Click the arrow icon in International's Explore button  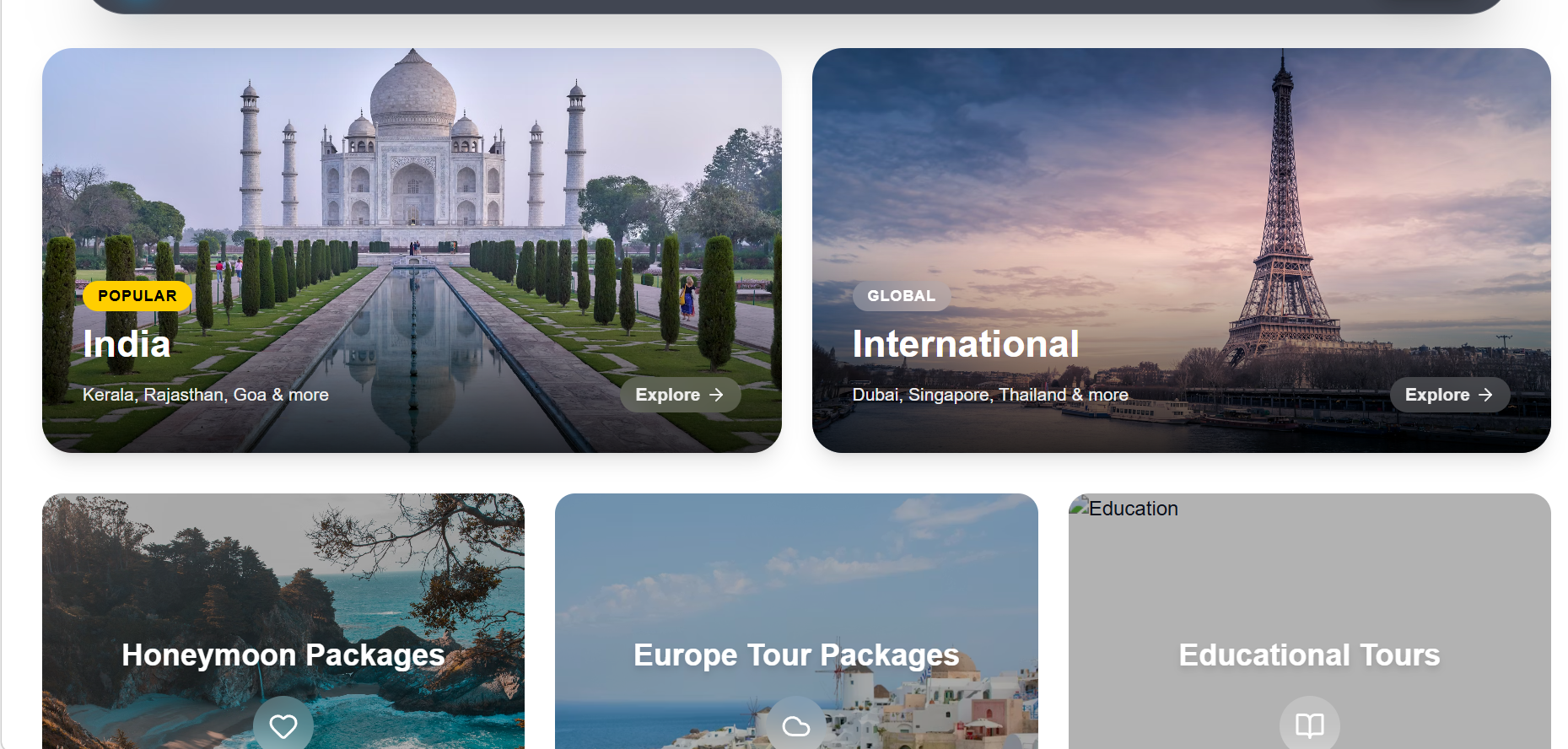click(x=1485, y=395)
